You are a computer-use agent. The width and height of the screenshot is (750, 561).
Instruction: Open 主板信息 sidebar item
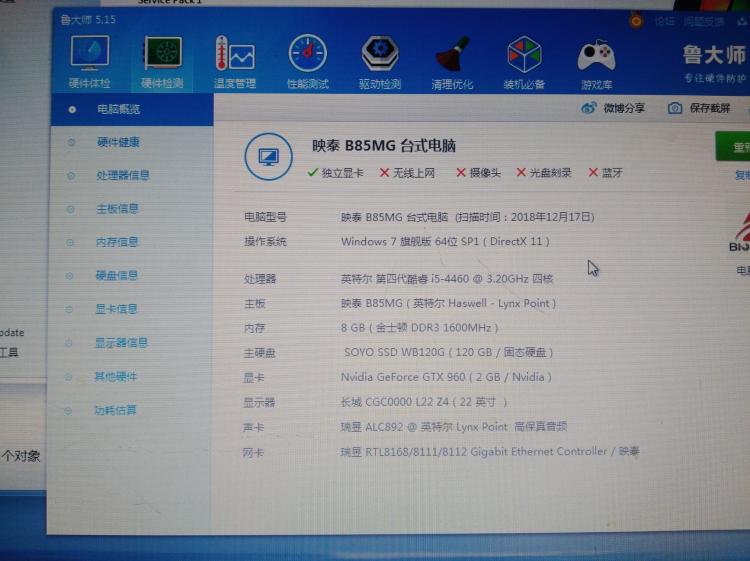pyautogui.click(x=118, y=209)
